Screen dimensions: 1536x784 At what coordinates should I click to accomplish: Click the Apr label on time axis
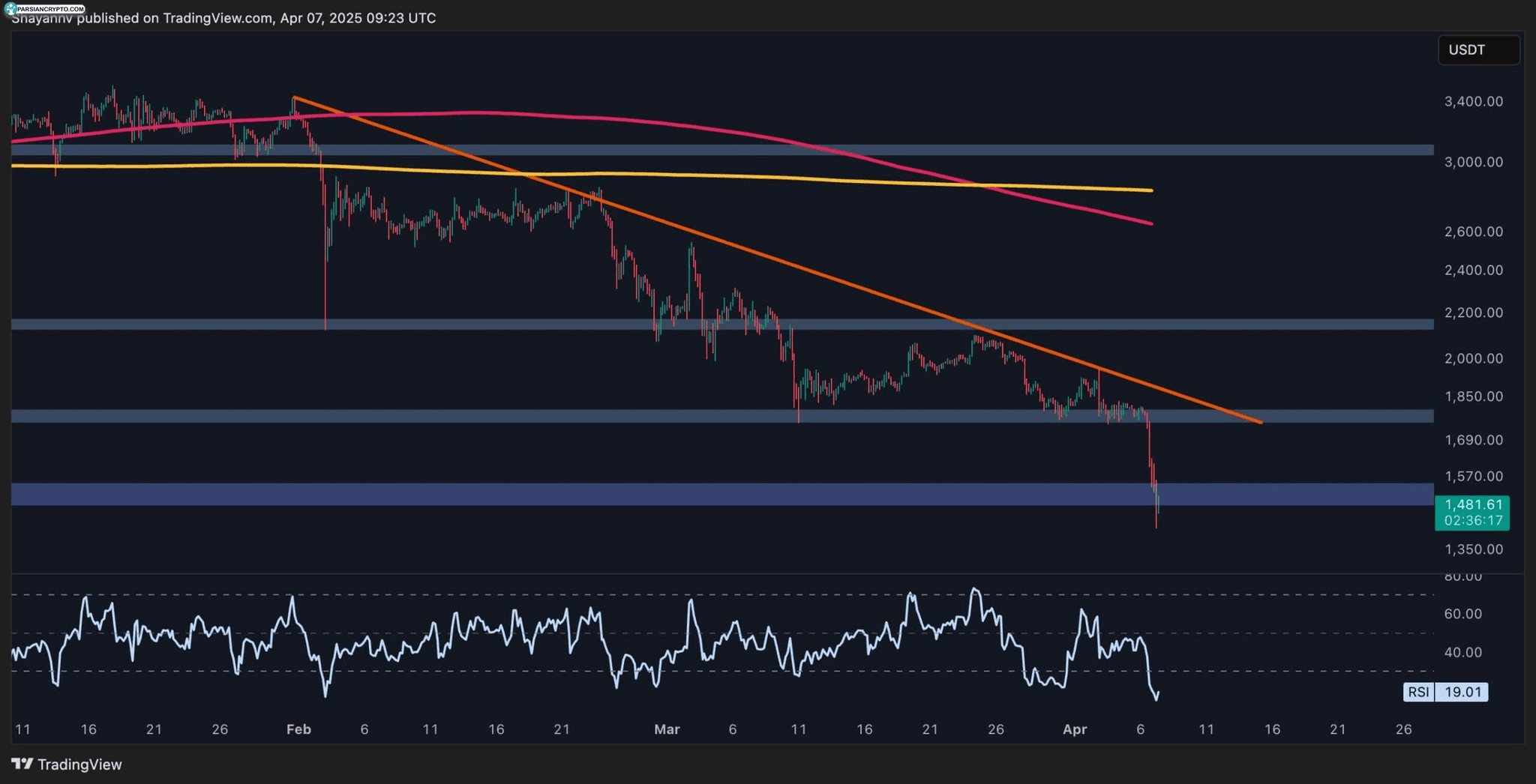(1075, 729)
